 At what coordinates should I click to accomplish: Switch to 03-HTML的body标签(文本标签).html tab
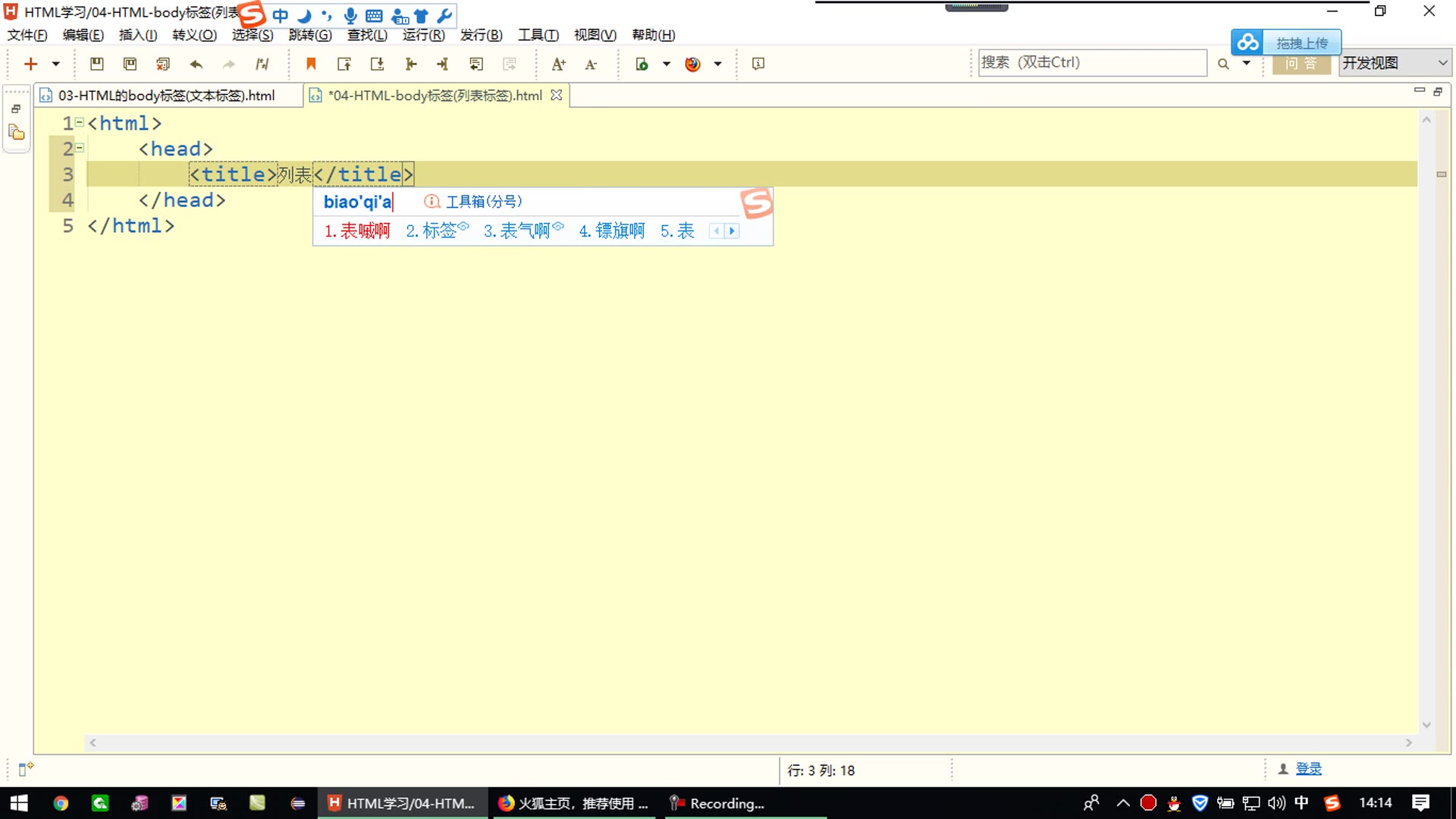coord(167,96)
